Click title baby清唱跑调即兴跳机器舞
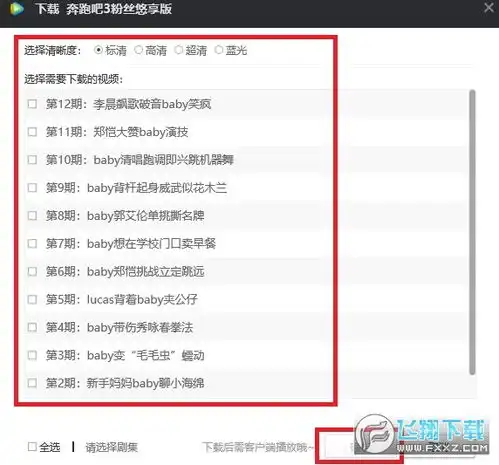The image size is (499, 465). coord(163,160)
